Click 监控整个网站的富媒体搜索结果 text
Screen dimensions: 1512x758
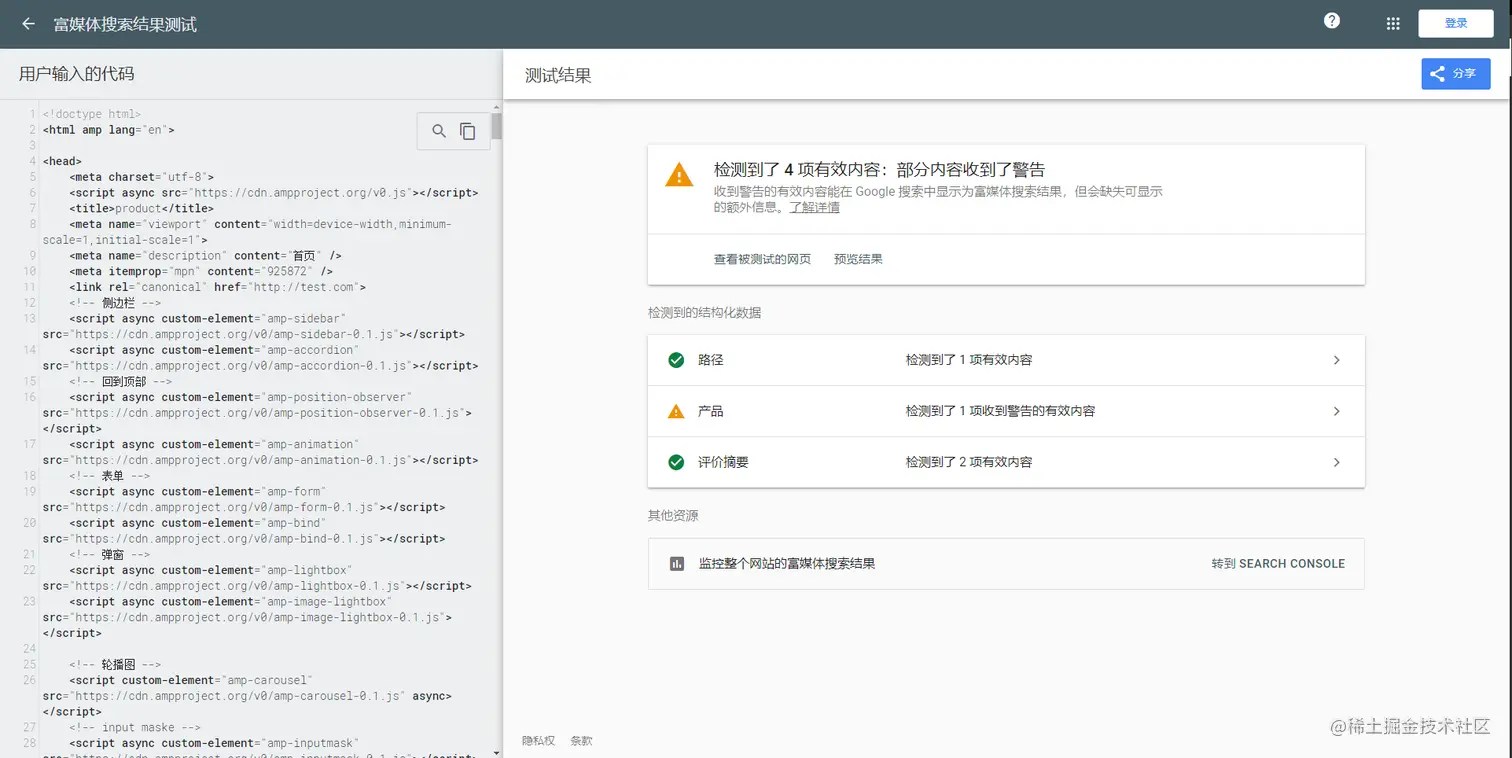coord(787,564)
